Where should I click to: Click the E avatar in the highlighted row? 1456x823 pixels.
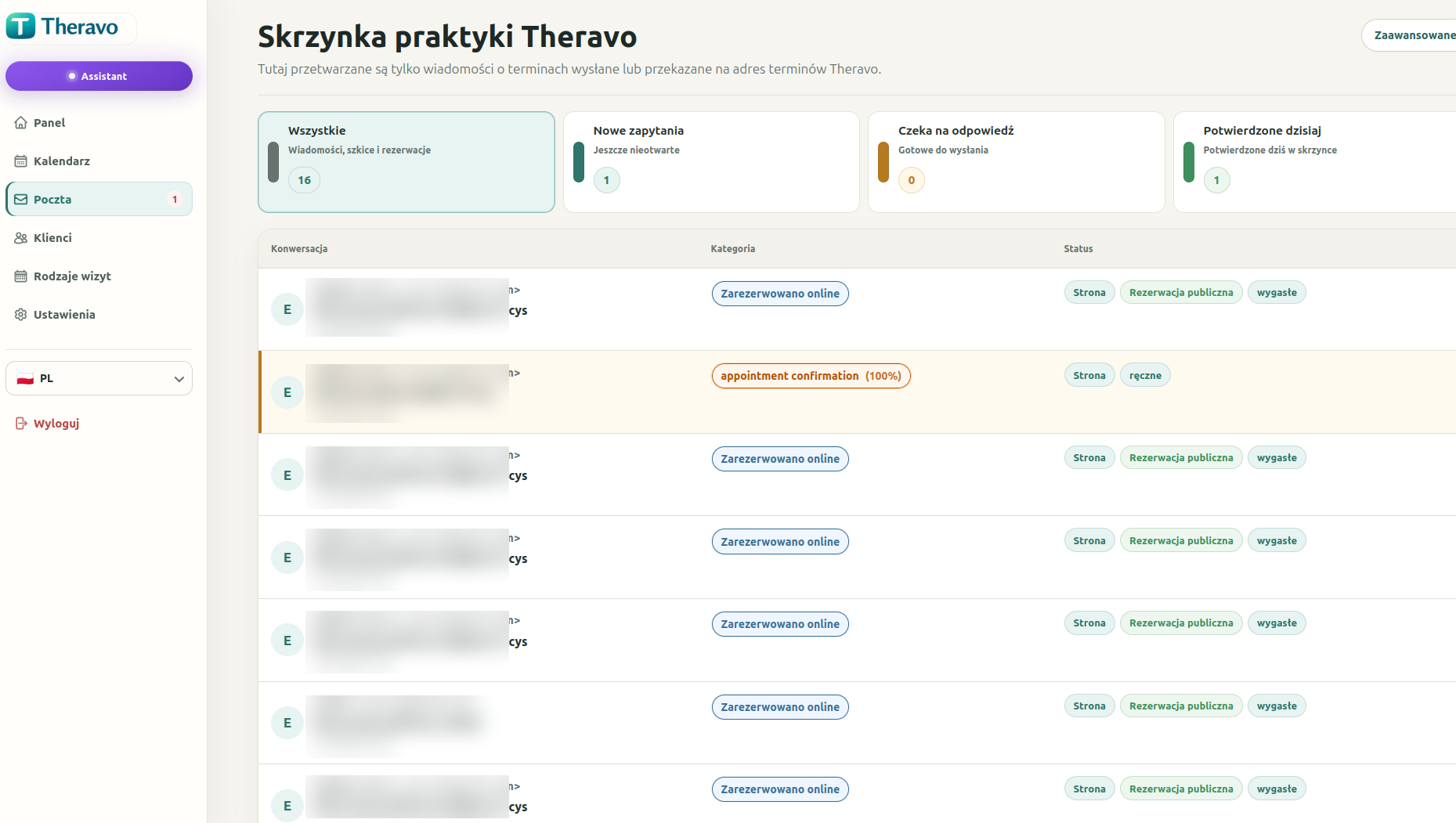pyautogui.click(x=287, y=392)
